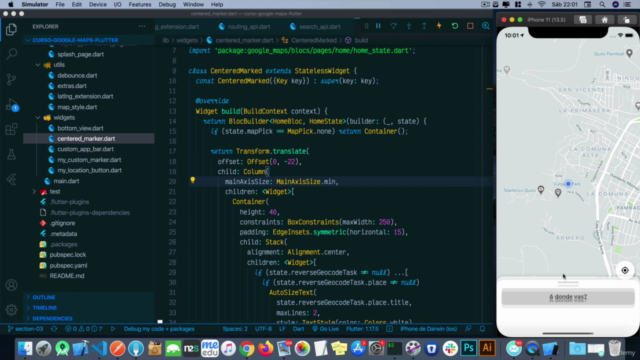Open Explorer more actions ellipsis
This screenshot has width=640, height=360.
[x=142, y=26]
